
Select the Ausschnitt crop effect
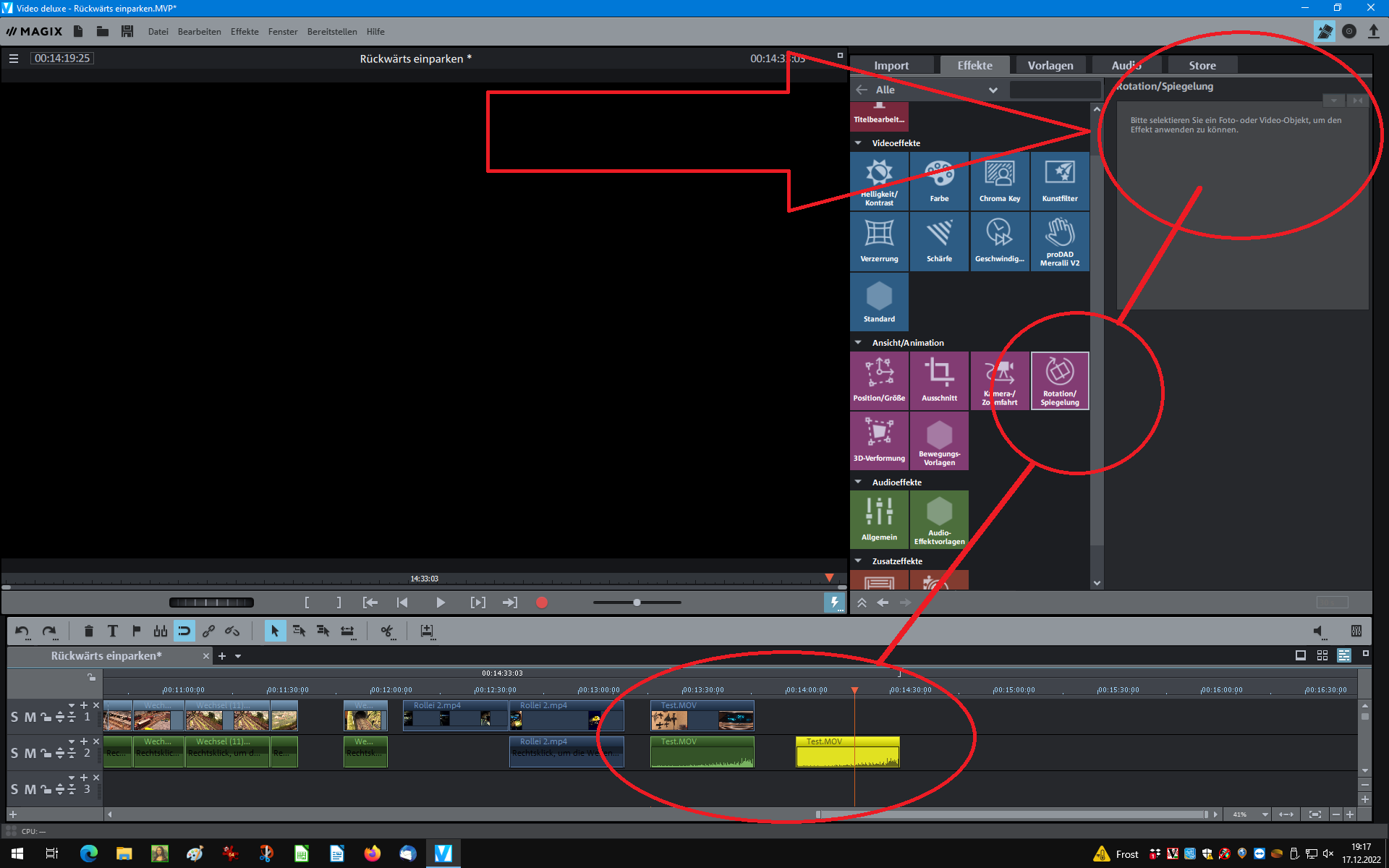coord(939,381)
